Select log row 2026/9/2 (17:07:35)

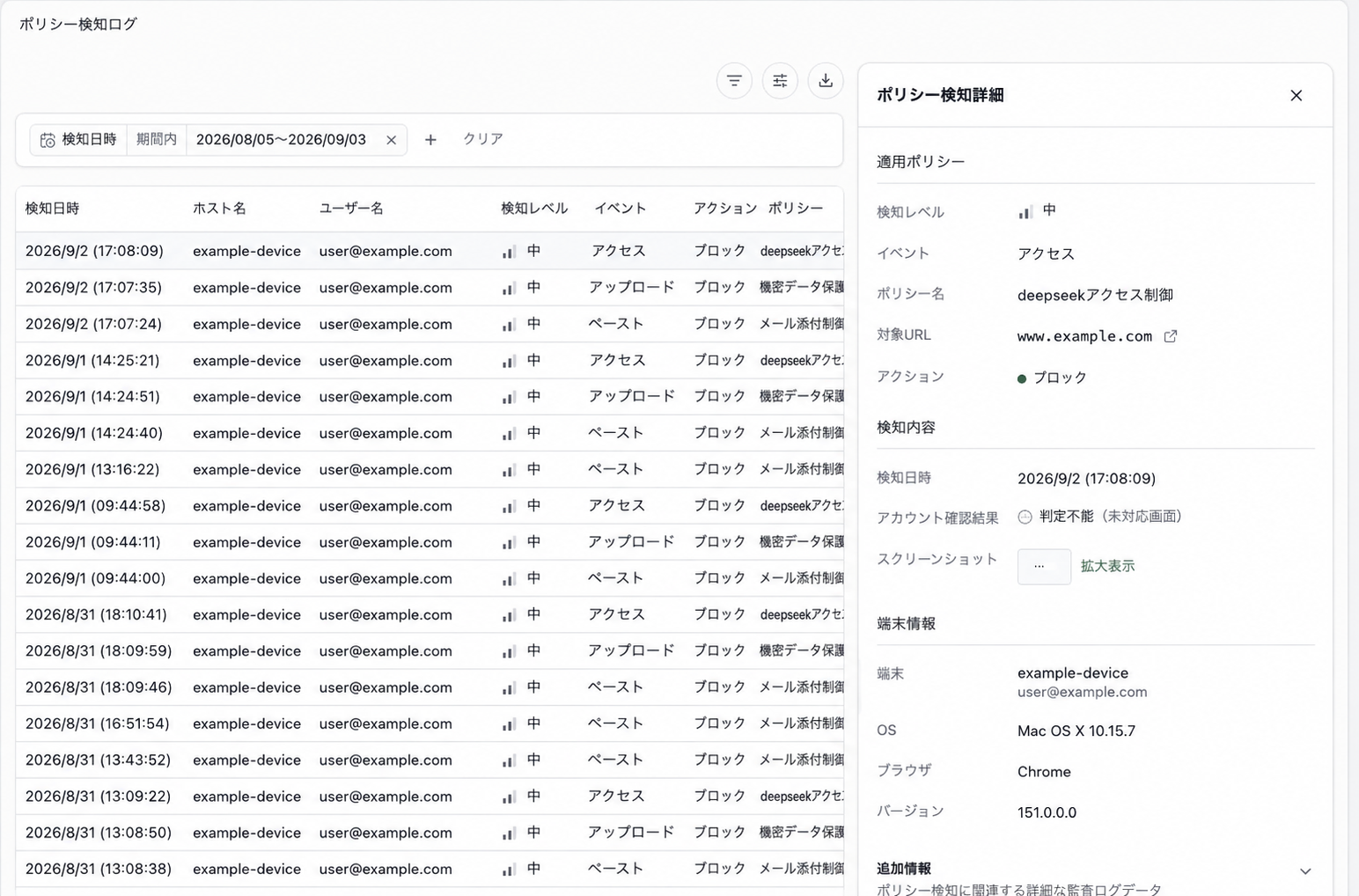click(430, 288)
